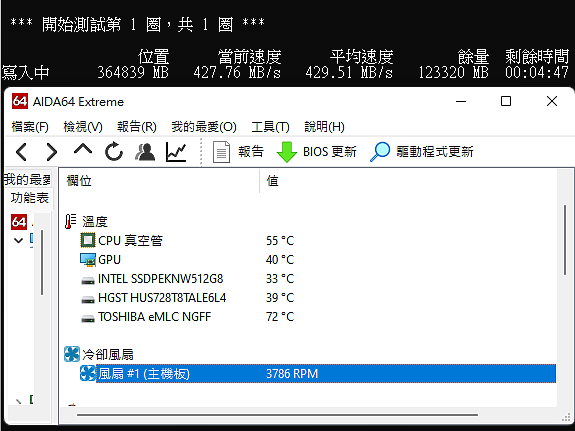Select the 風扇 #1 (主機板) row

click(x=318, y=373)
